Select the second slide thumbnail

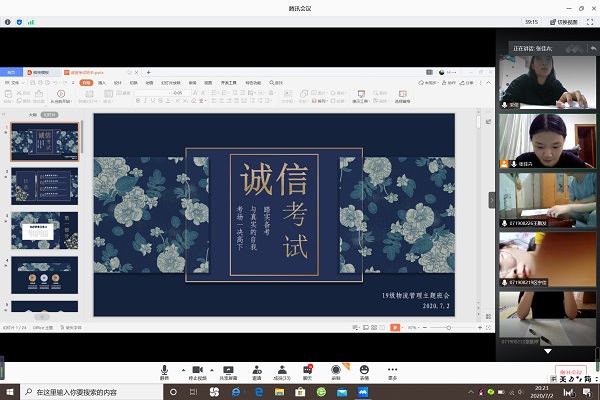click(x=45, y=184)
